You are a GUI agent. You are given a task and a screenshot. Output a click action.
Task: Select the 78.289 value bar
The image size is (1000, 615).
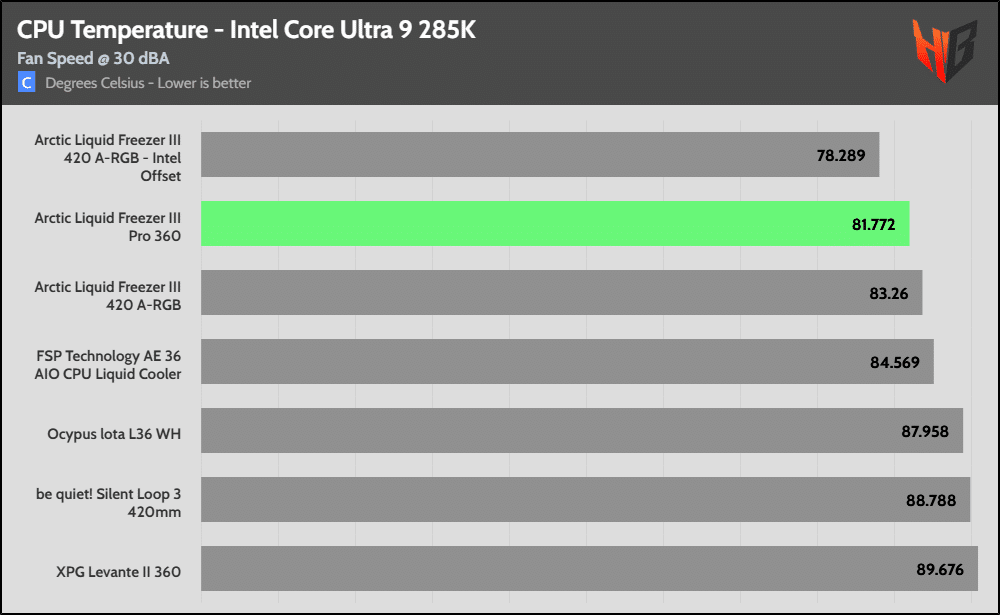point(540,155)
